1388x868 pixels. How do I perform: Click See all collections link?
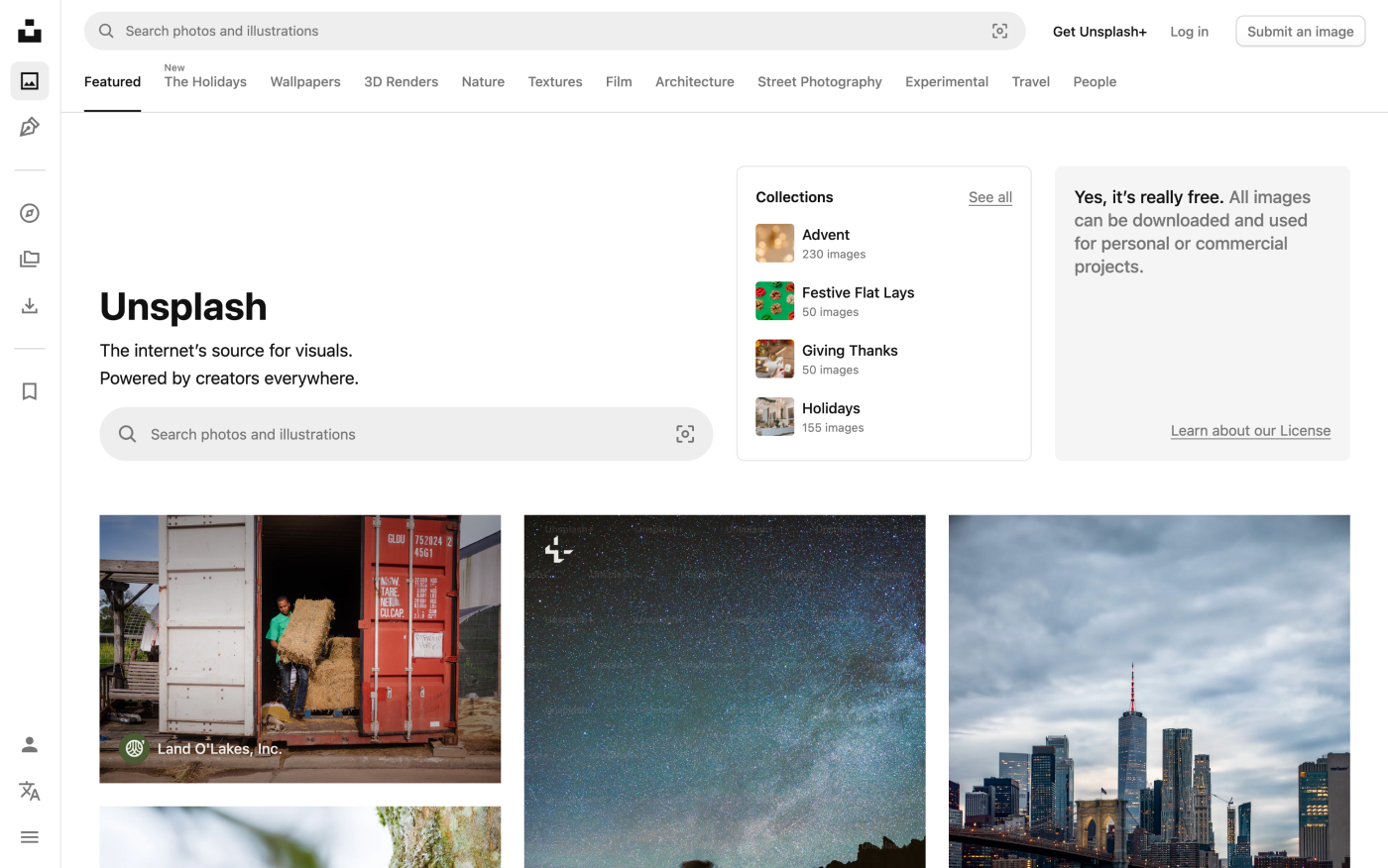989,197
